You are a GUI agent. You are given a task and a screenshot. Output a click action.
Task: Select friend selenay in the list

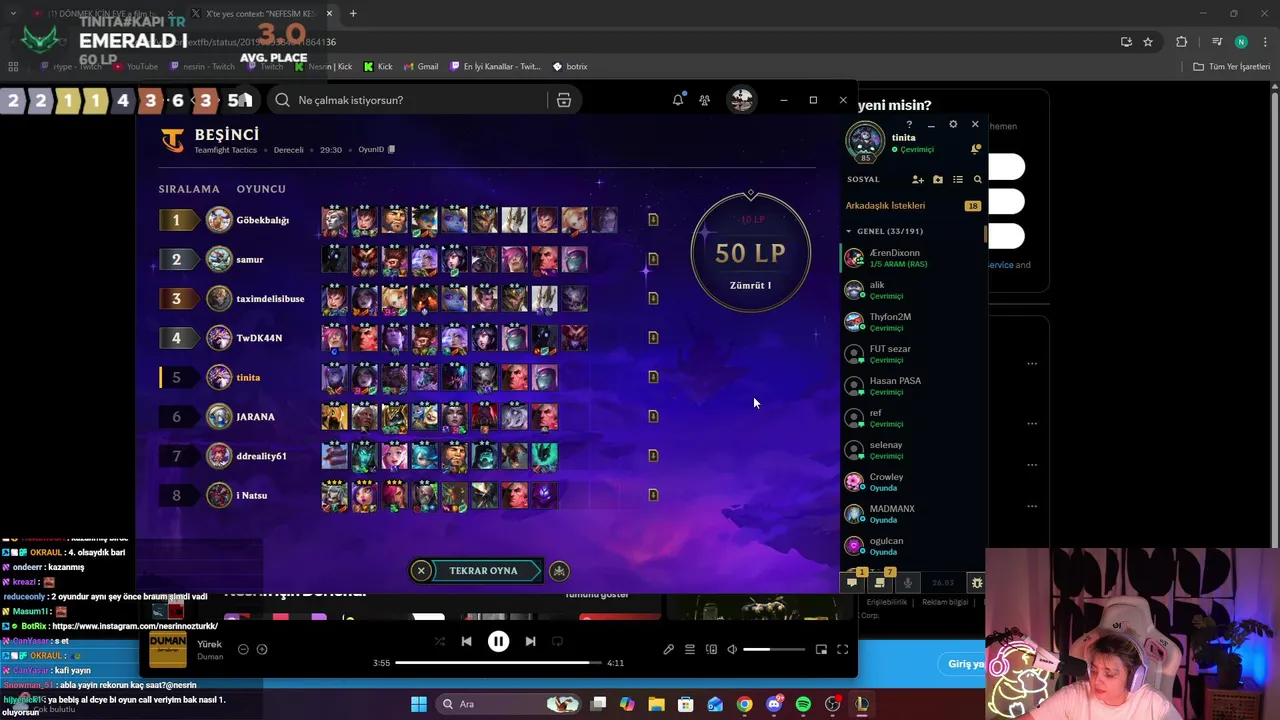914,450
